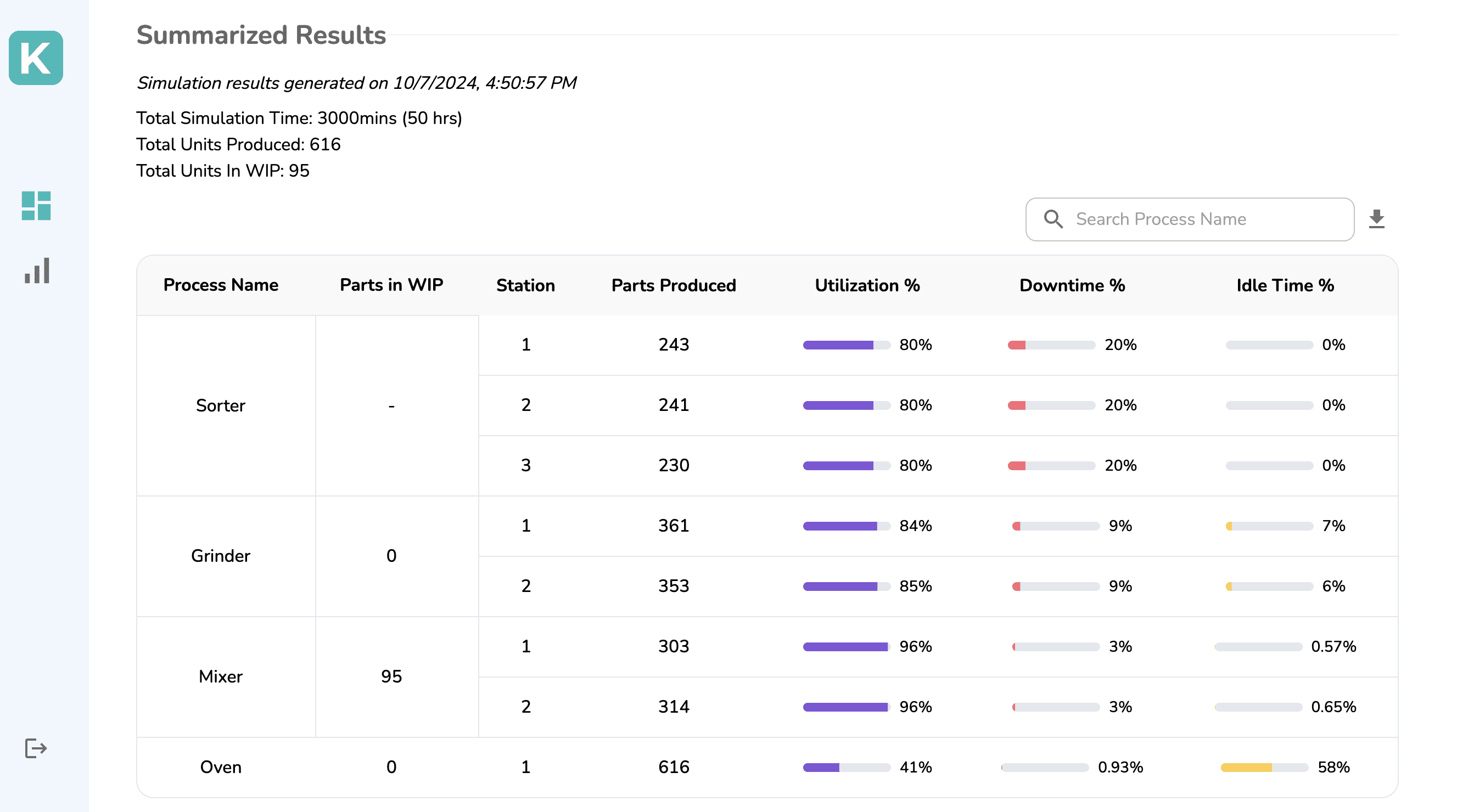Click the Parts in WIP header
Image resolution: width=1457 pixels, height=812 pixels.
pos(391,285)
